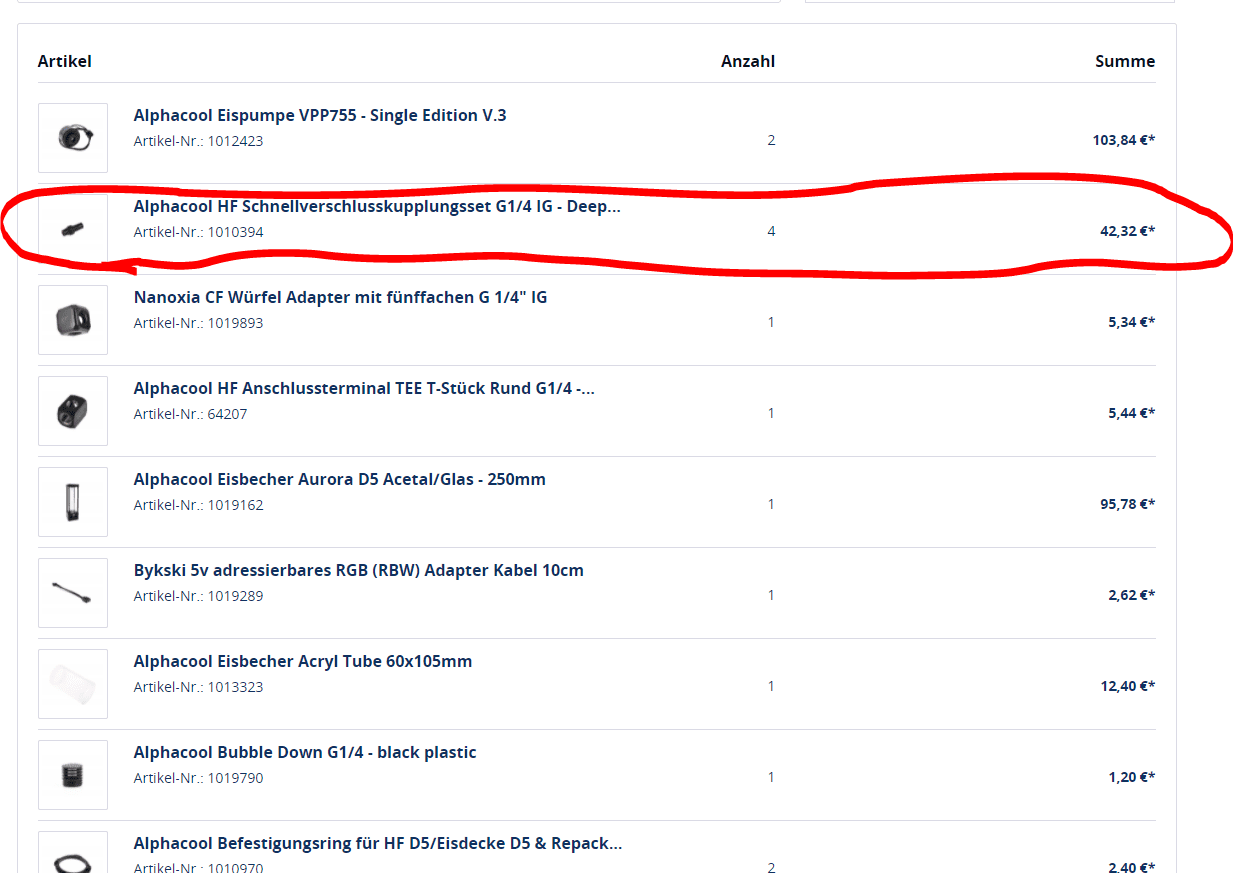Select article number 1012423 text

tap(199, 141)
